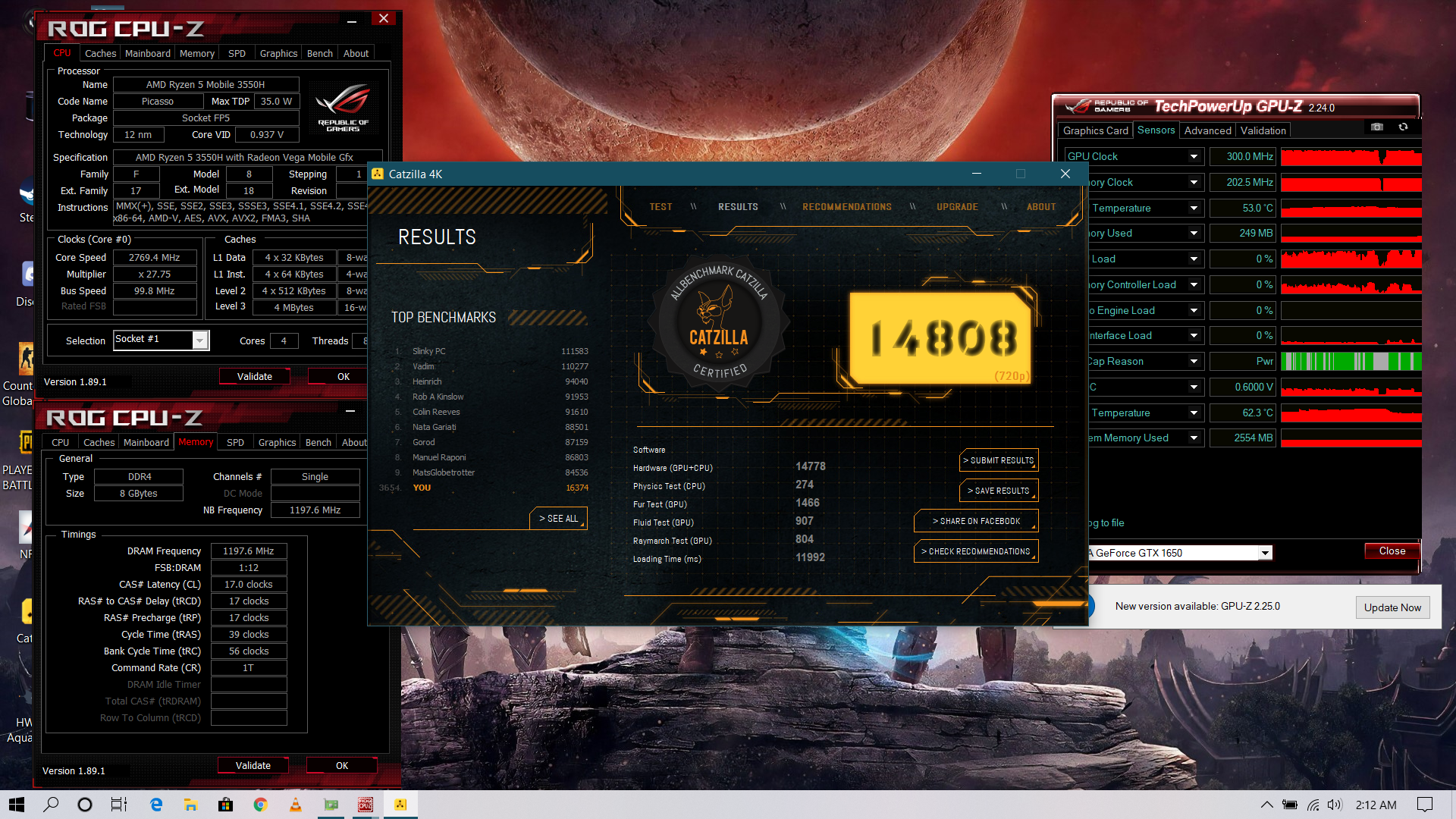
Task: Expand the PerfCap Reason dropdown
Action: point(1194,362)
